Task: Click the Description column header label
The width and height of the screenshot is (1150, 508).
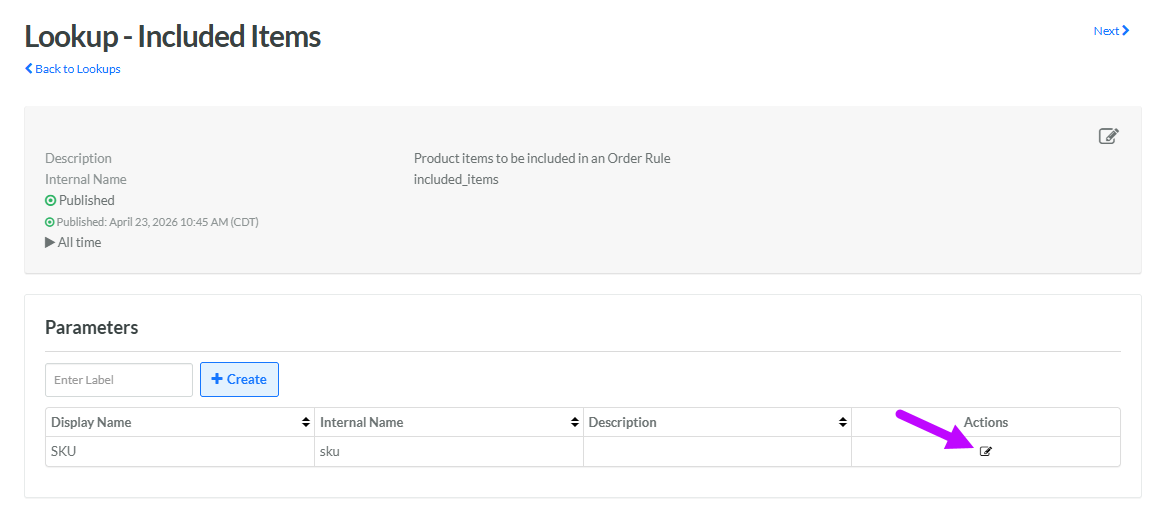Action: pos(622,423)
